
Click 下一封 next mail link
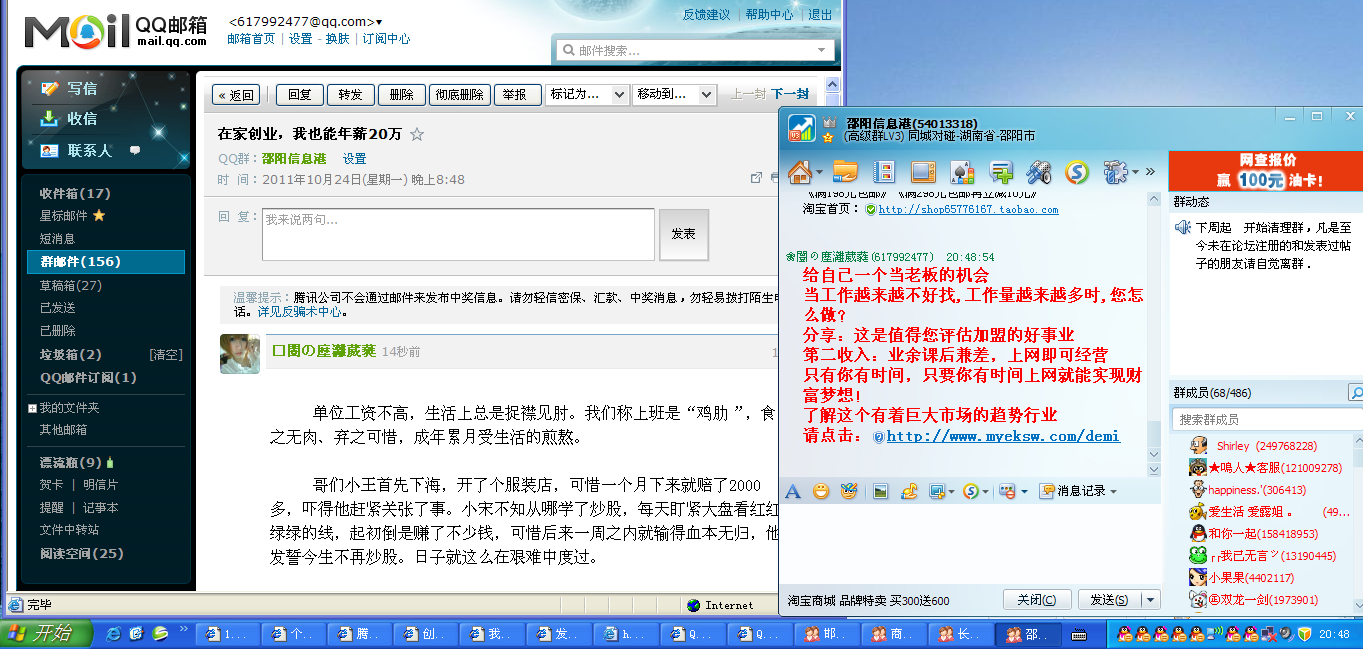790,94
